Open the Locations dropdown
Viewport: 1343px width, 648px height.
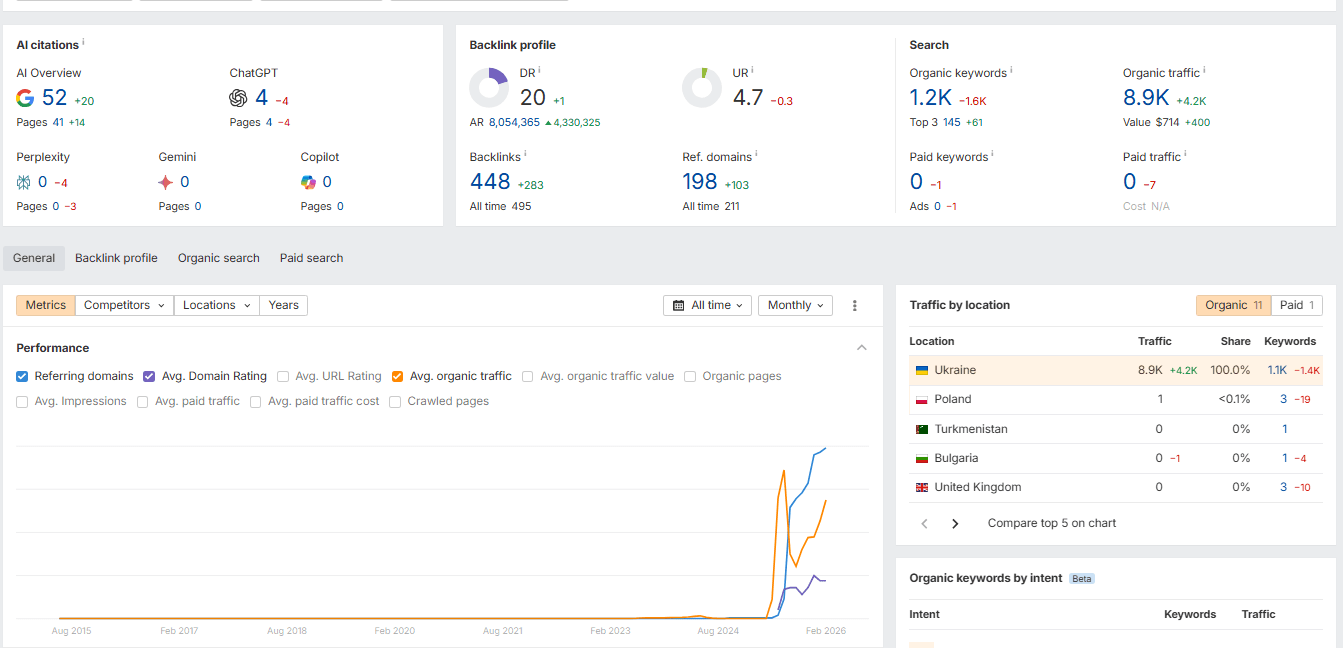(x=216, y=305)
